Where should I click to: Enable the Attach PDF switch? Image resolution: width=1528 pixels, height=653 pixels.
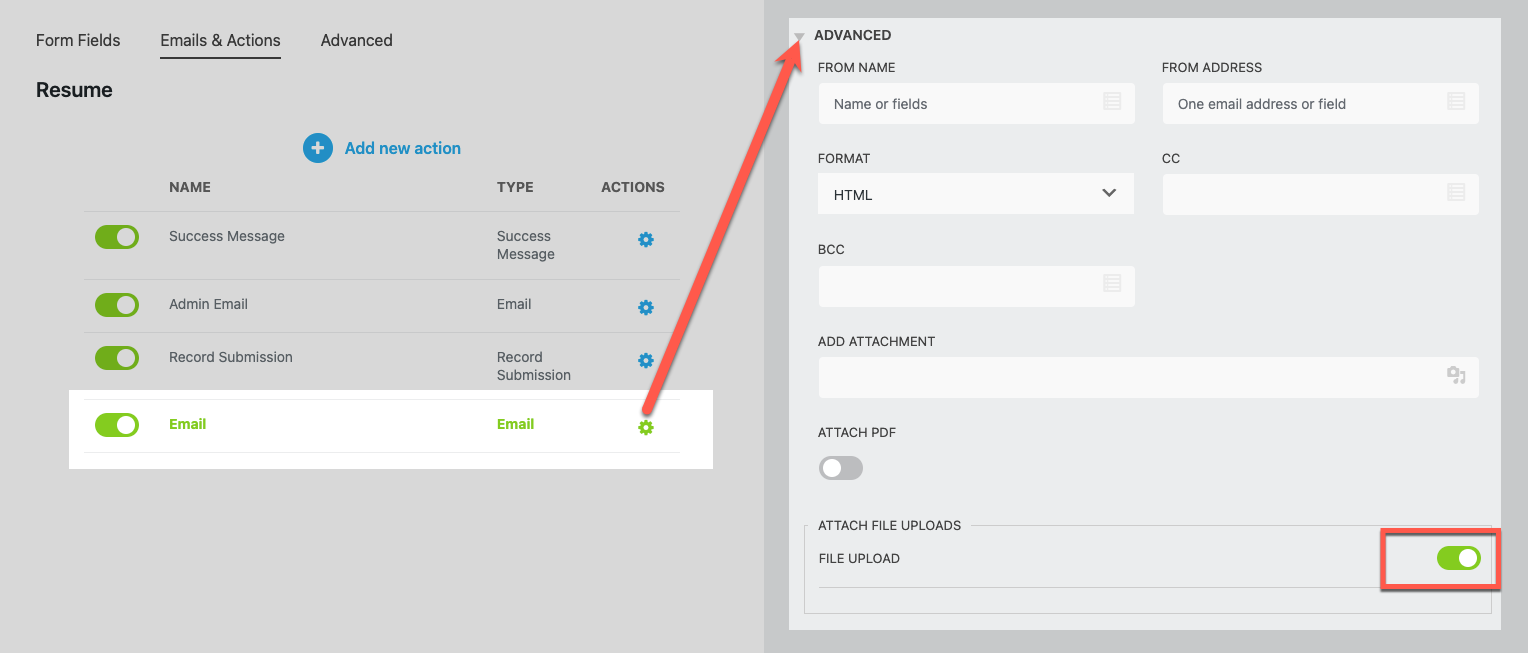click(x=840, y=468)
